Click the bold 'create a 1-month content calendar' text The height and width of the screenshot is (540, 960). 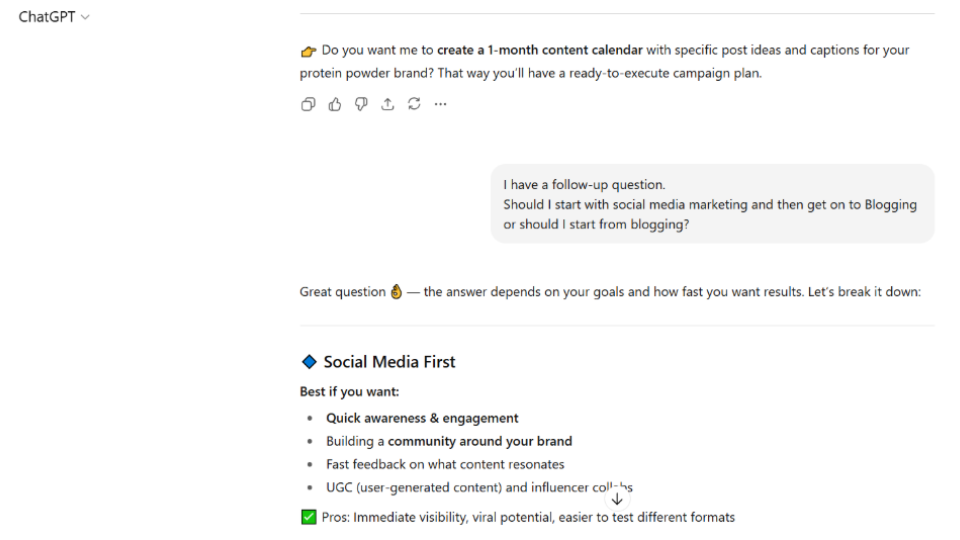click(x=540, y=50)
